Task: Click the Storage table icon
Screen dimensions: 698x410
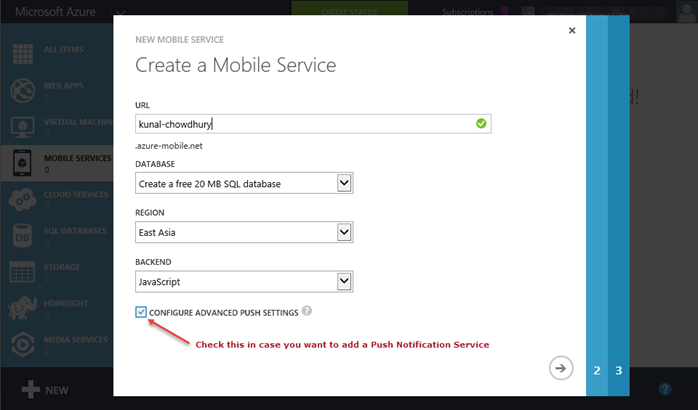Action: [22, 272]
